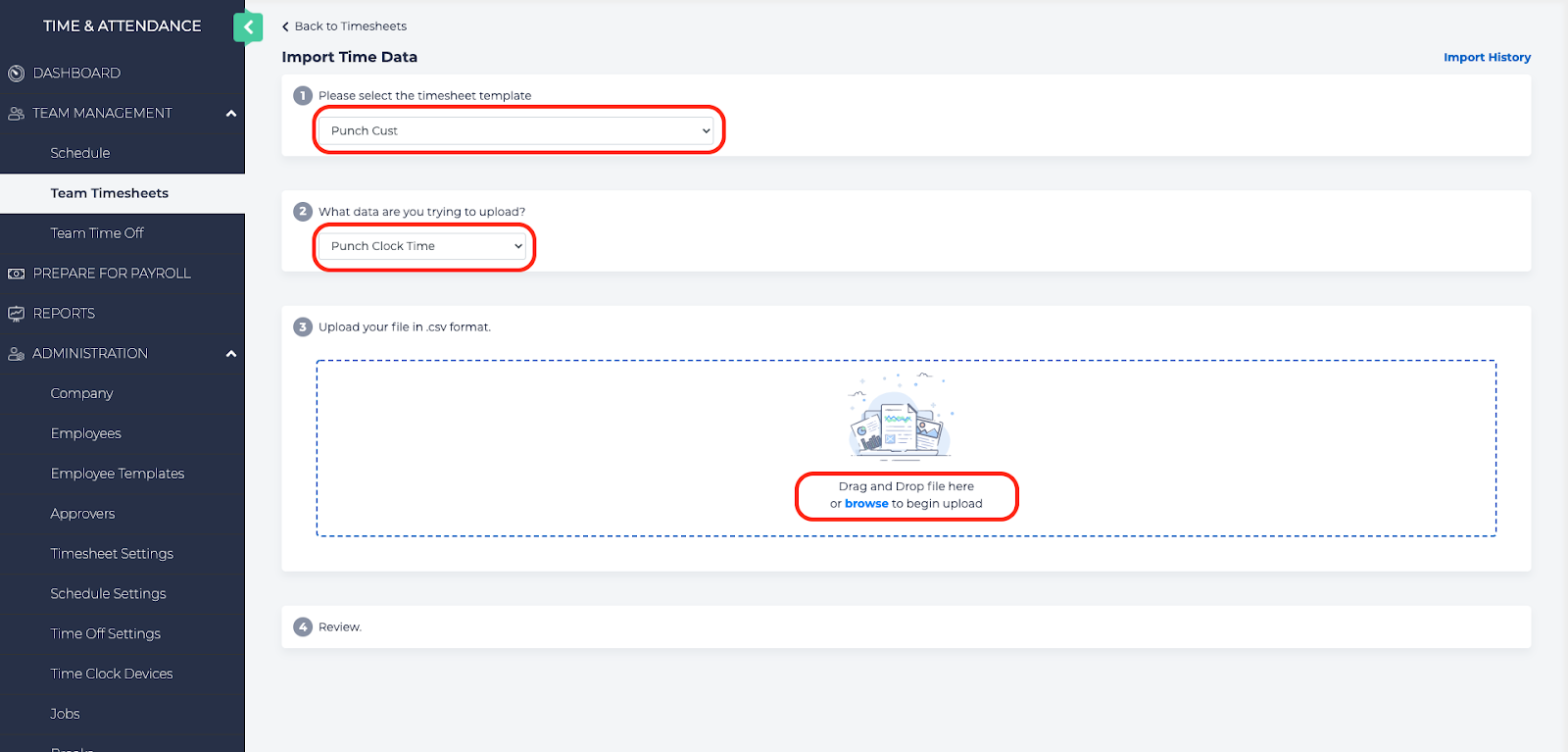The height and width of the screenshot is (752, 1568).
Task: Click the Import History link
Action: (1486, 57)
